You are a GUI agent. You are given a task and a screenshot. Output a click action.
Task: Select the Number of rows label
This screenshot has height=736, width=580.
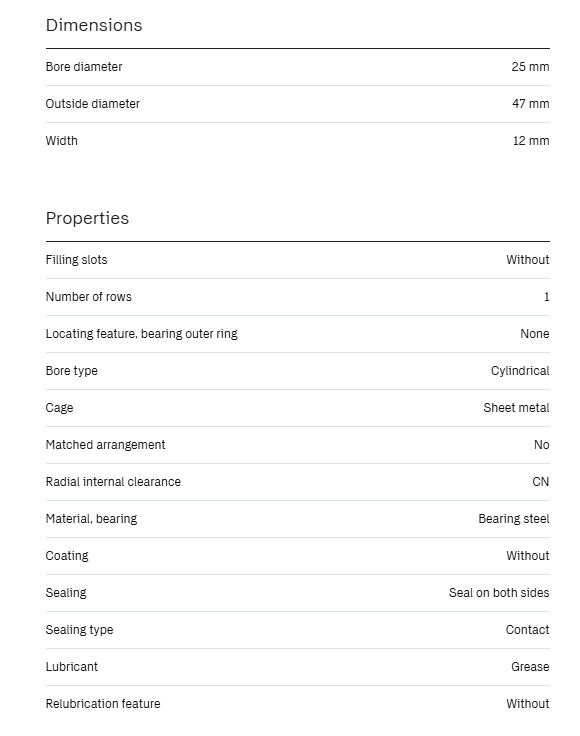pyautogui.click(x=89, y=297)
